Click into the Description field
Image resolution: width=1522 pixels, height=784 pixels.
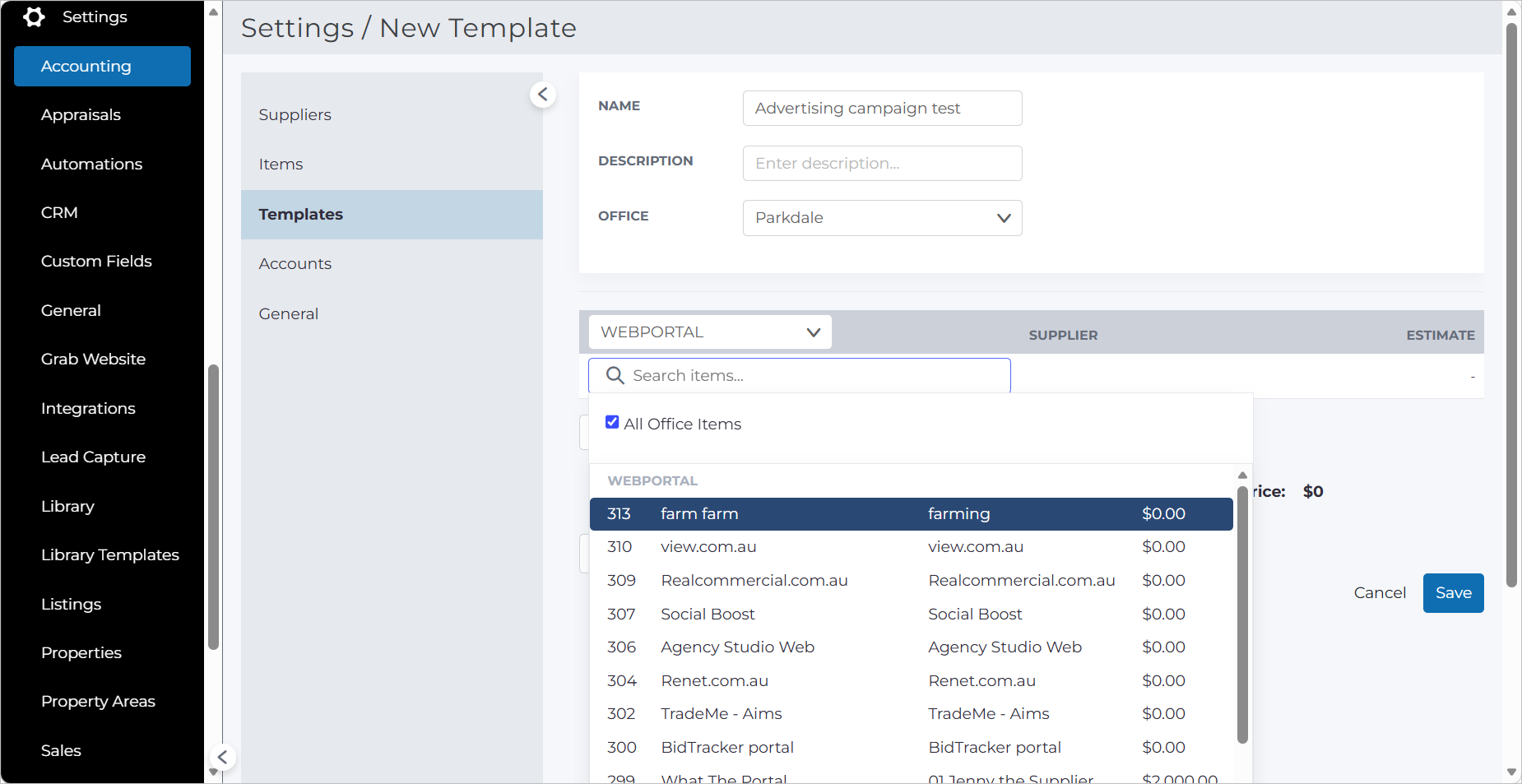(882, 163)
